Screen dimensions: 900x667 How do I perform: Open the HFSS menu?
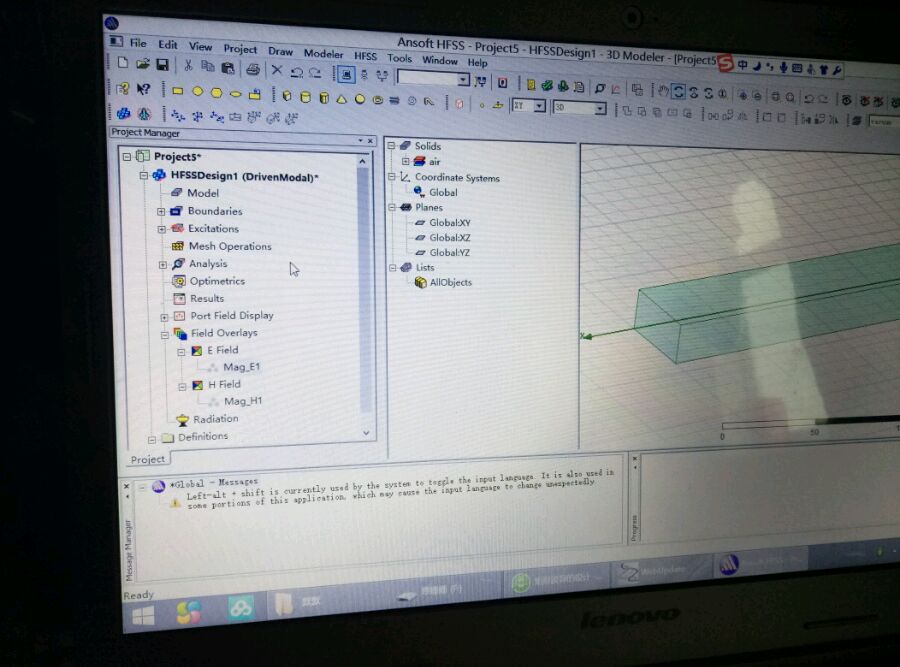(x=365, y=56)
